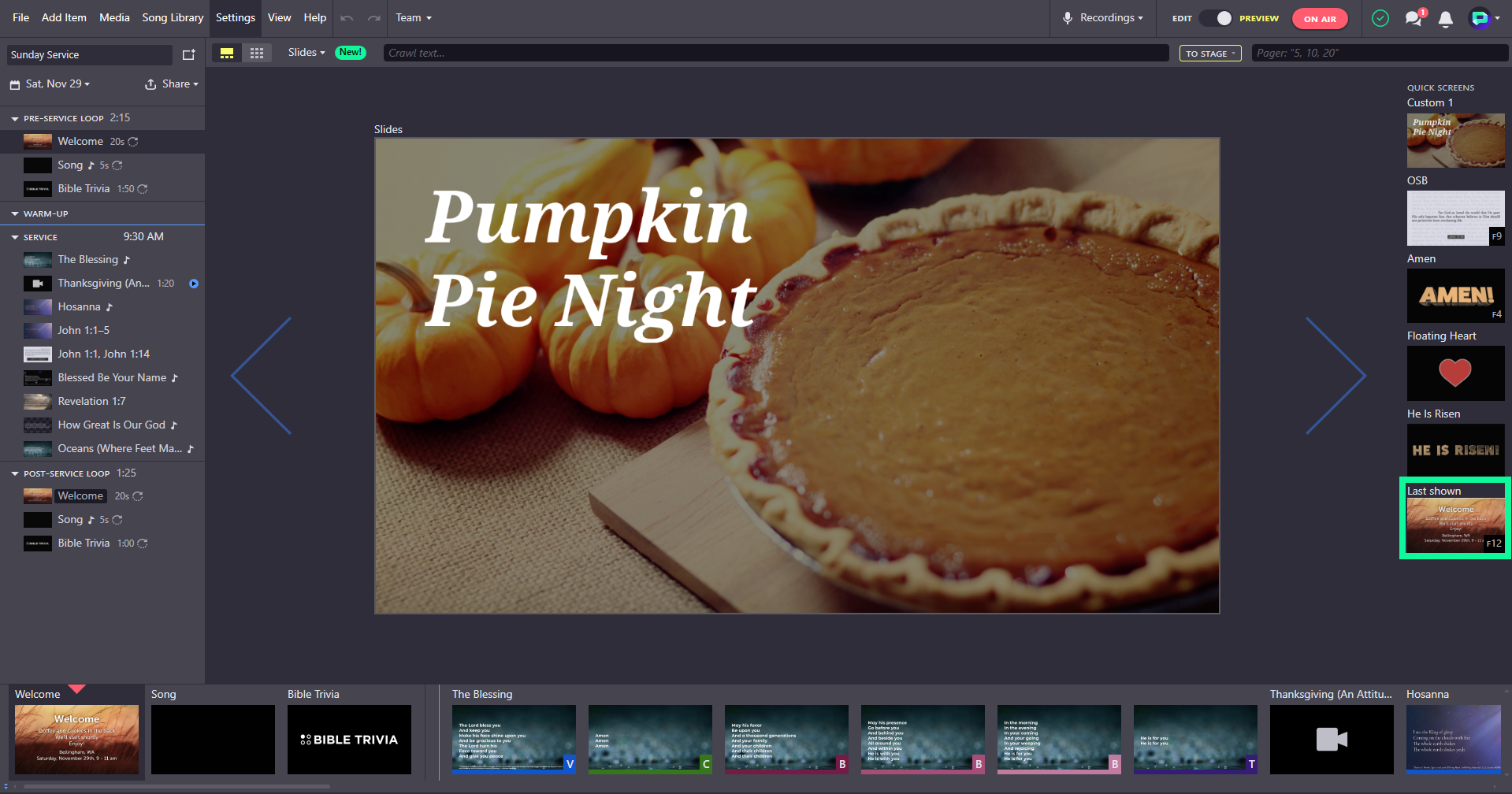Screen dimensions: 1512x794
Task: Go to the next slide arrow
Action: coord(1336,376)
